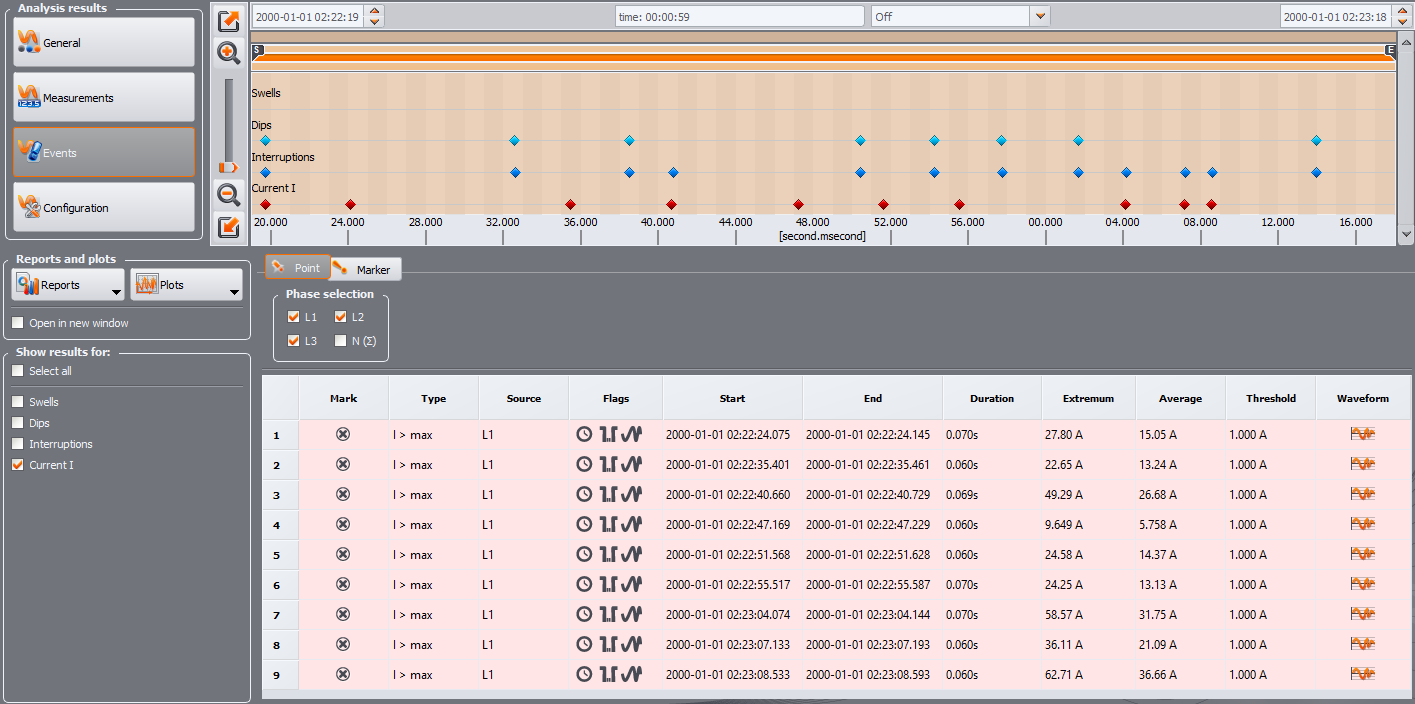Open the General analysis results

(x=104, y=43)
